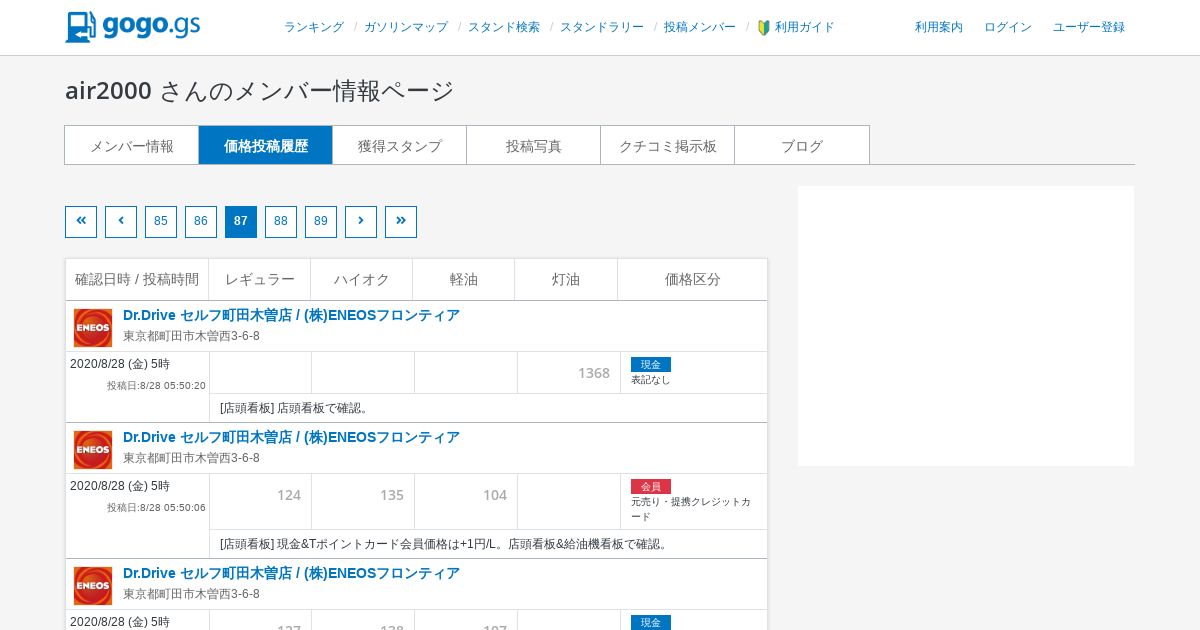1200x630 pixels.
Task: Click the ハイオク column header
Action: 362,280
